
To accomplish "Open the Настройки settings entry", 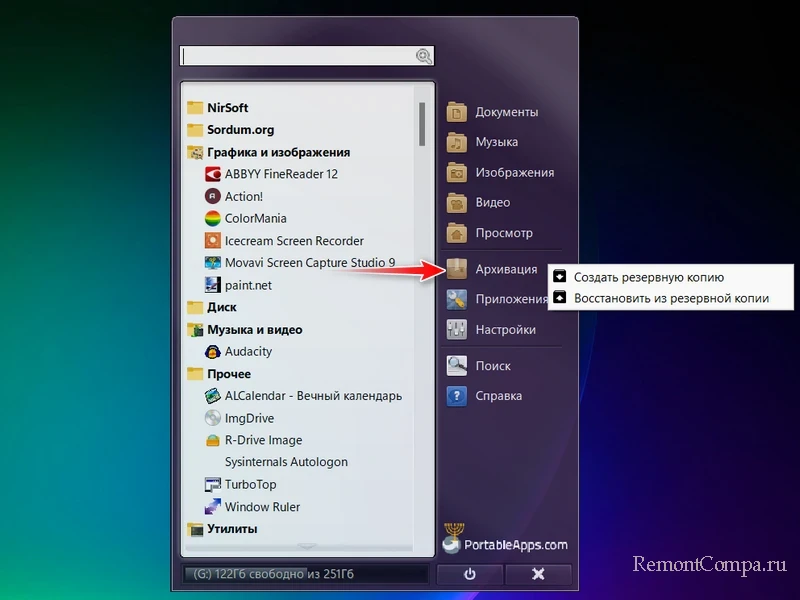I will point(505,329).
